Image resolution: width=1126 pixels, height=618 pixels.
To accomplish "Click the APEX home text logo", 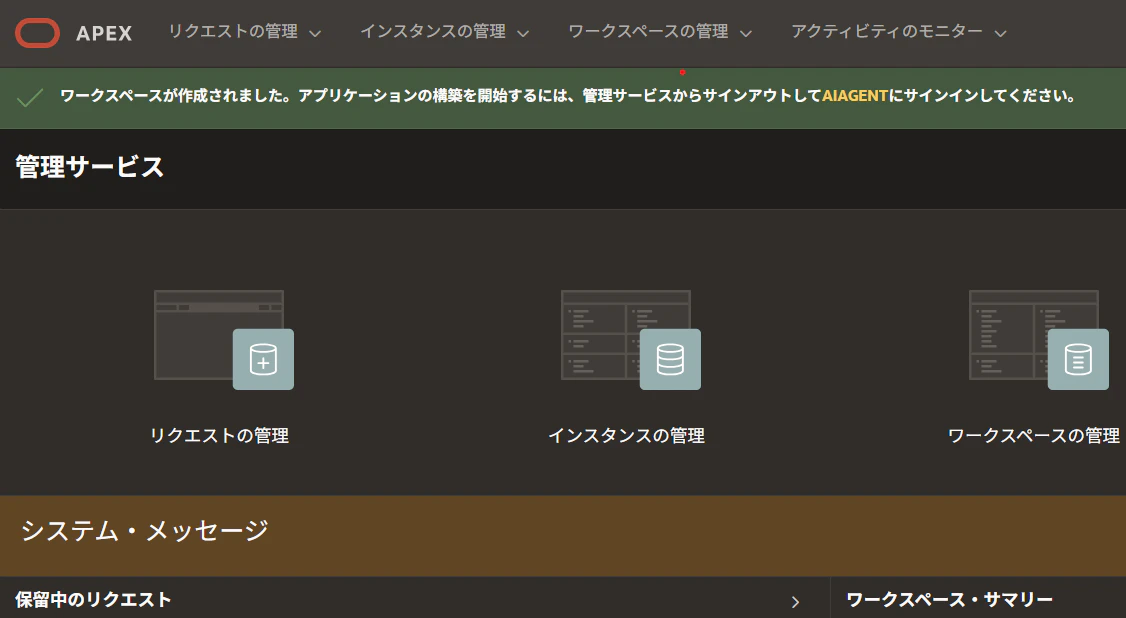I will click(x=104, y=33).
